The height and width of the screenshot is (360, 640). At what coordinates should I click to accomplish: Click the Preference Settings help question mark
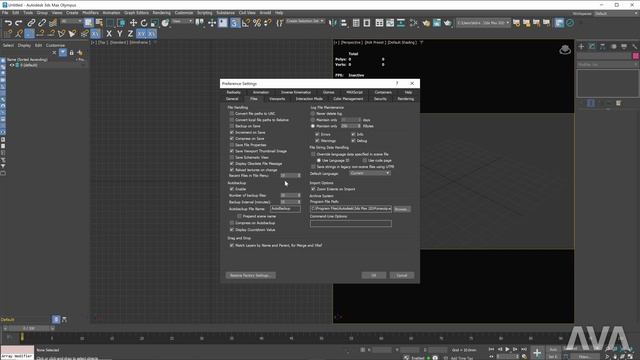397,83
